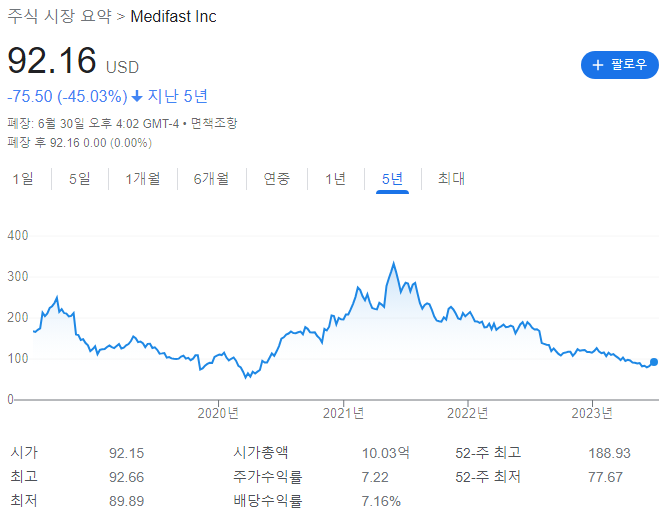The image size is (668, 513).
Task: Select the 6개월 chart range
Action: click(211, 179)
